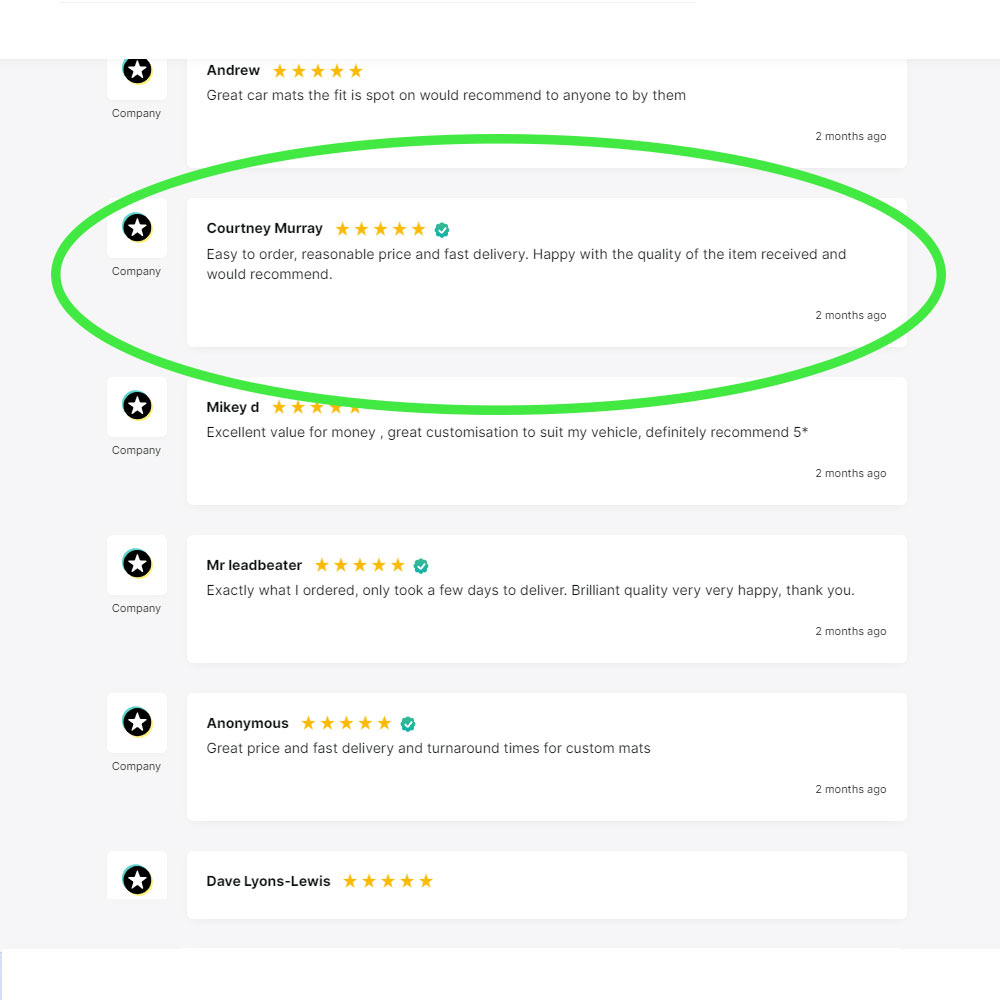Click Andrew's review text about car mats
The image size is (1000, 1000).
coord(446,96)
